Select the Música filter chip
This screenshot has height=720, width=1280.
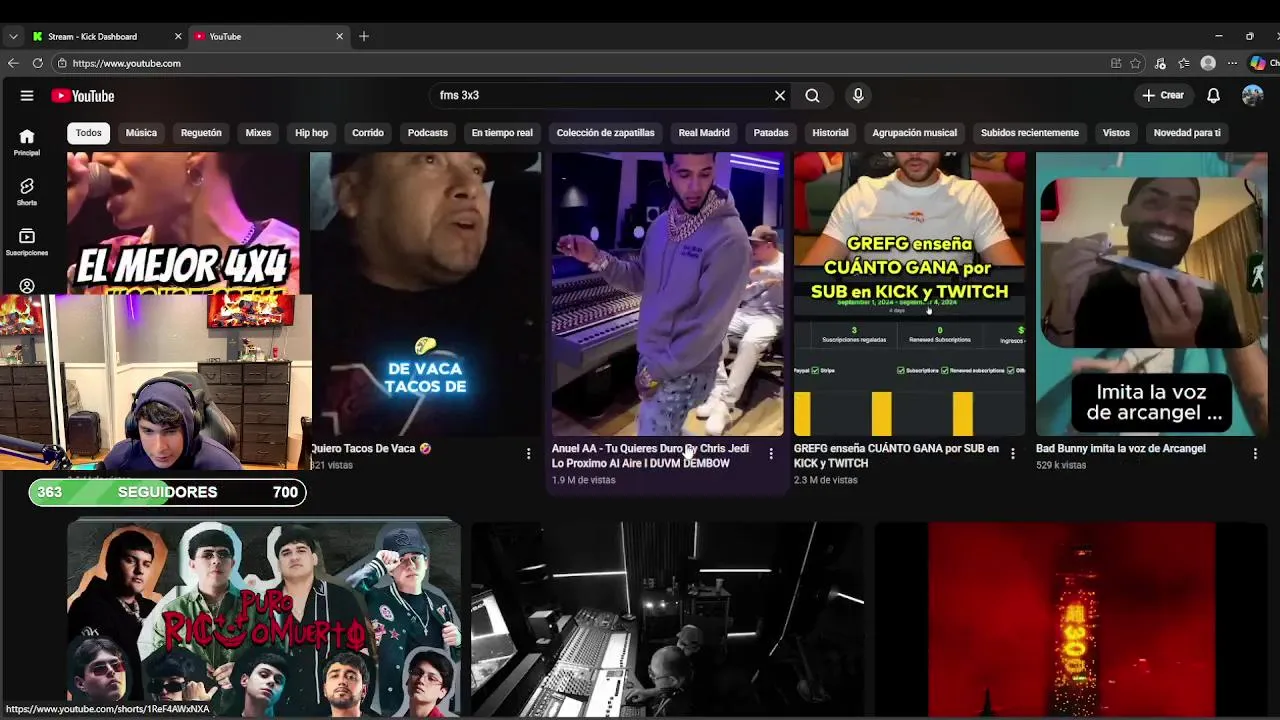click(141, 132)
